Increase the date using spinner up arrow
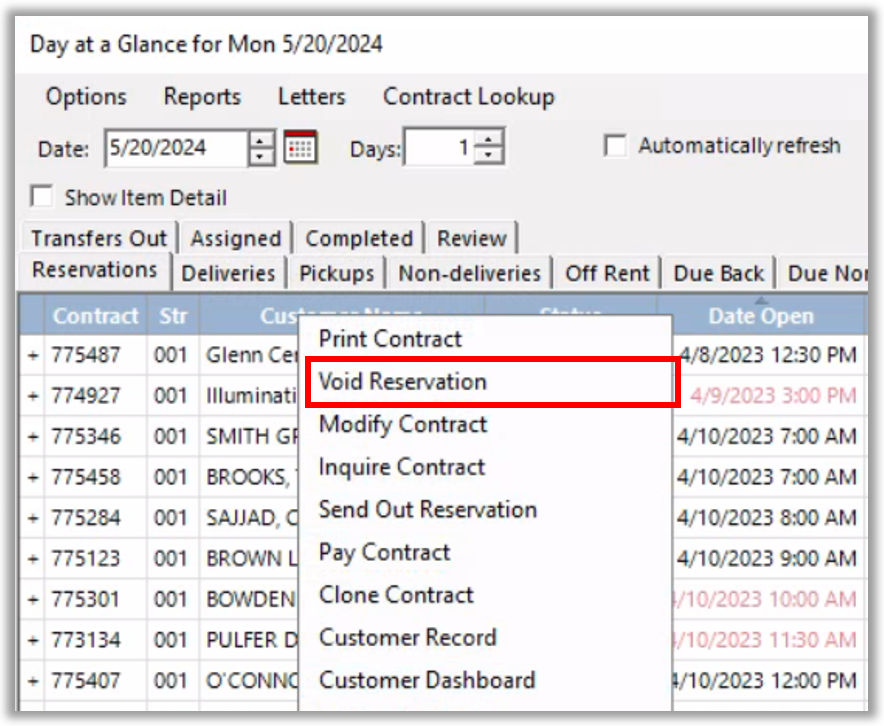Viewport: 884px width, 726px height. pos(262,140)
